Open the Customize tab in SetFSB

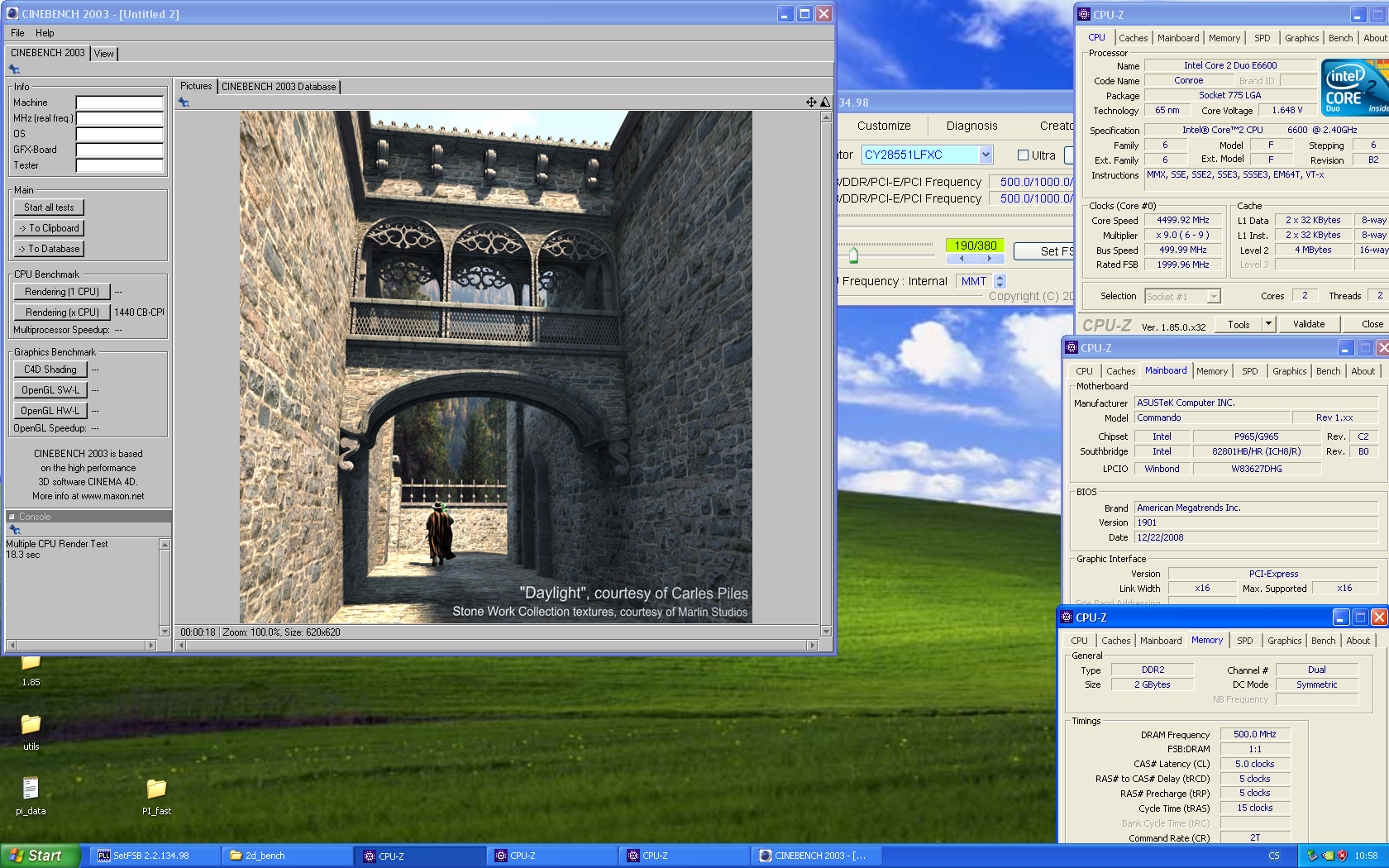[884, 126]
